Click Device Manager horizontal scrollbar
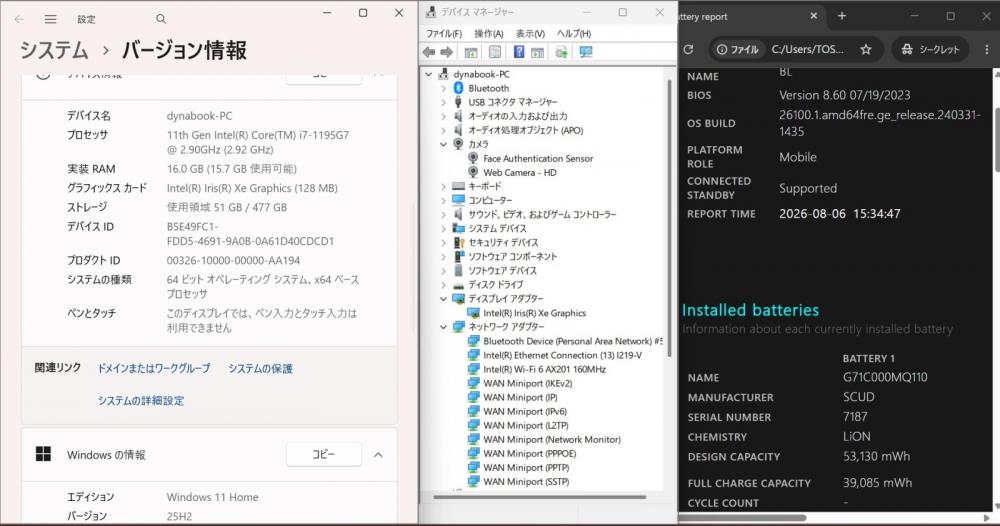 pyautogui.click(x=540, y=496)
